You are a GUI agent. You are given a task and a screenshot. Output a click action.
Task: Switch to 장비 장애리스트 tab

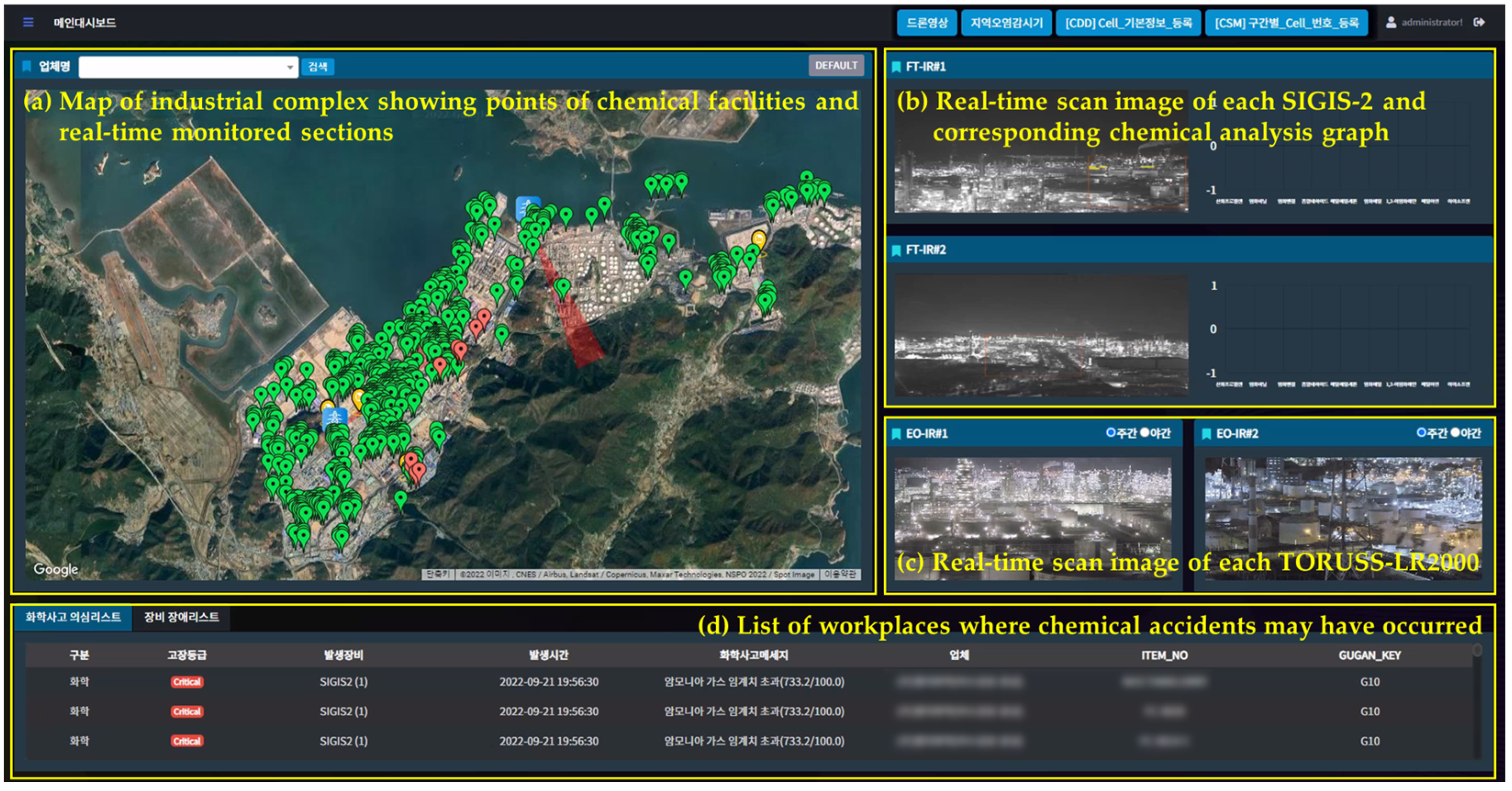click(181, 617)
